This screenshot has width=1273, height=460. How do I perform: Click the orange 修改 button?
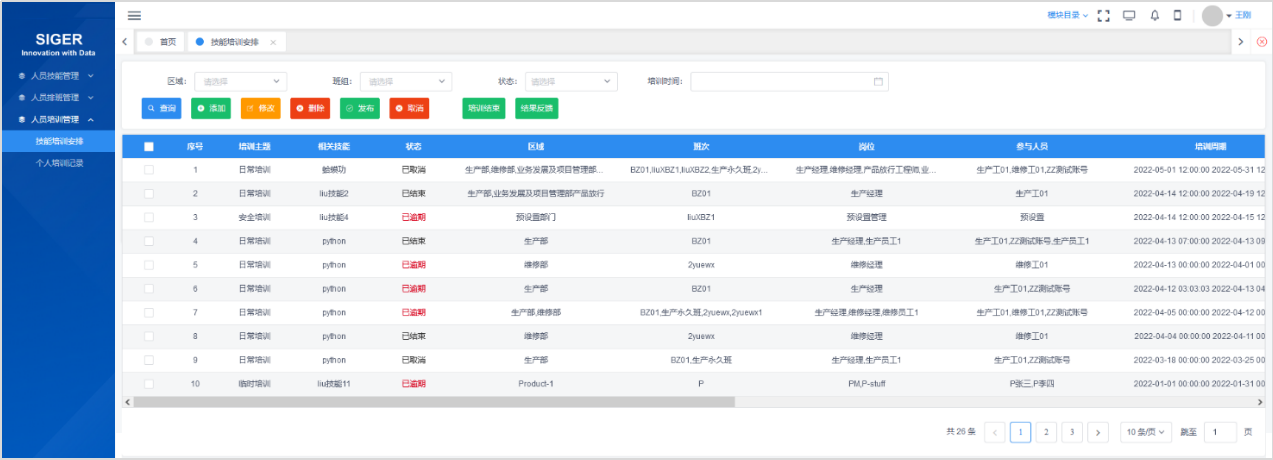point(261,108)
